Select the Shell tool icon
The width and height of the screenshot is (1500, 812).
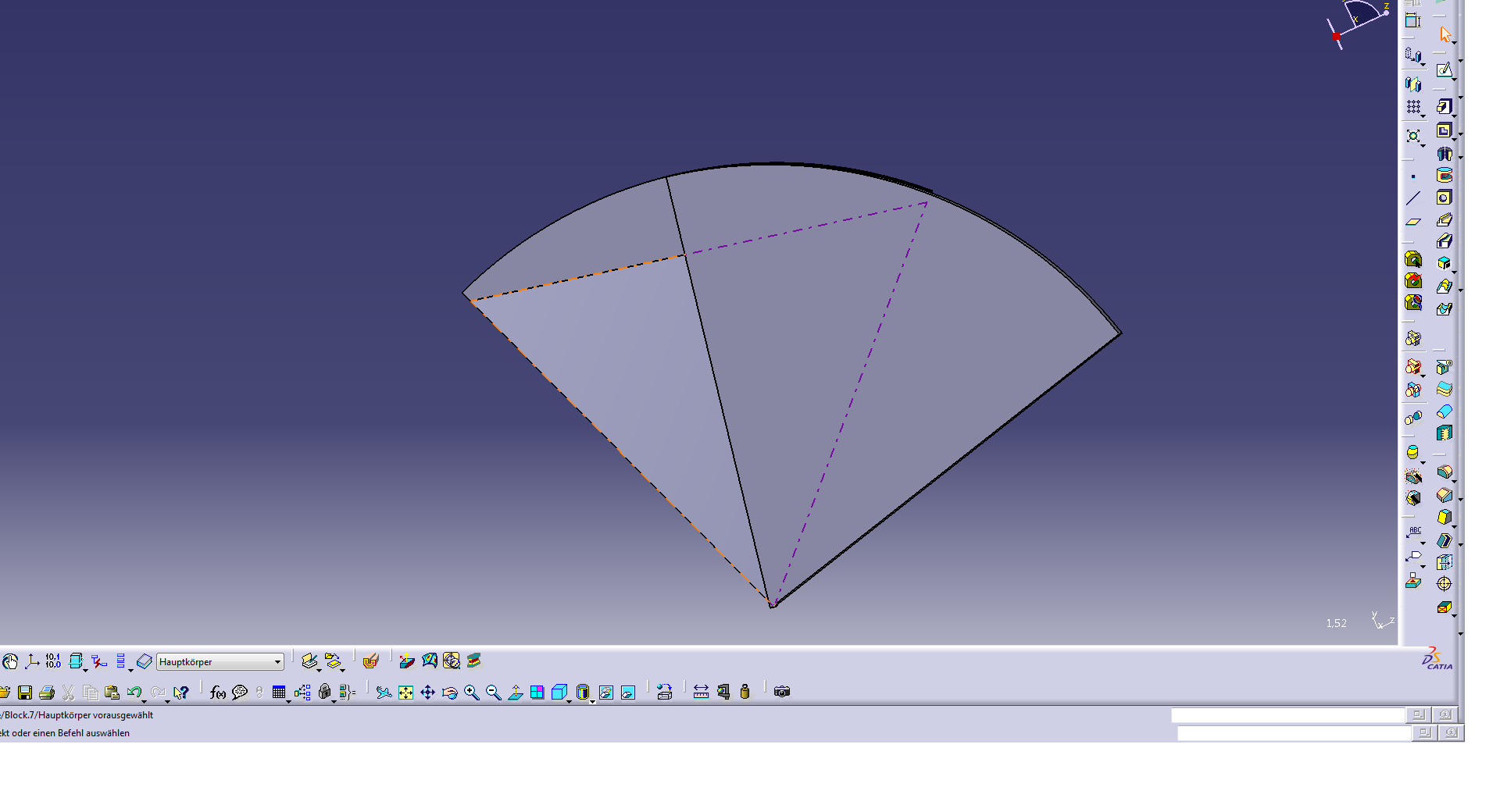pos(1444,540)
